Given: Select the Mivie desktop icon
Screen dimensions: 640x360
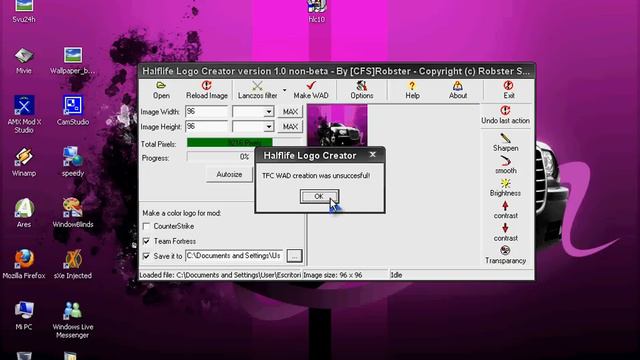Looking at the screenshot, I should [24, 60].
